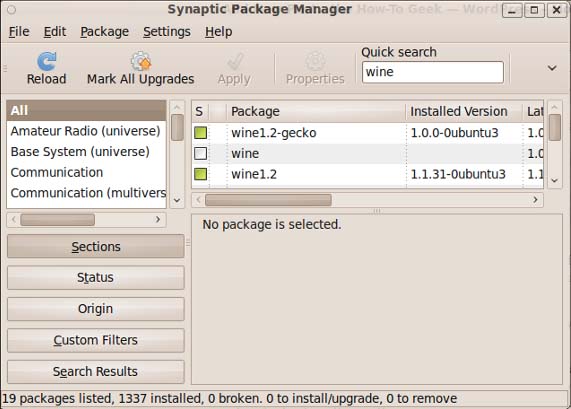
Task: Click the Properties gear toolbar icon
Action: (315, 61)
